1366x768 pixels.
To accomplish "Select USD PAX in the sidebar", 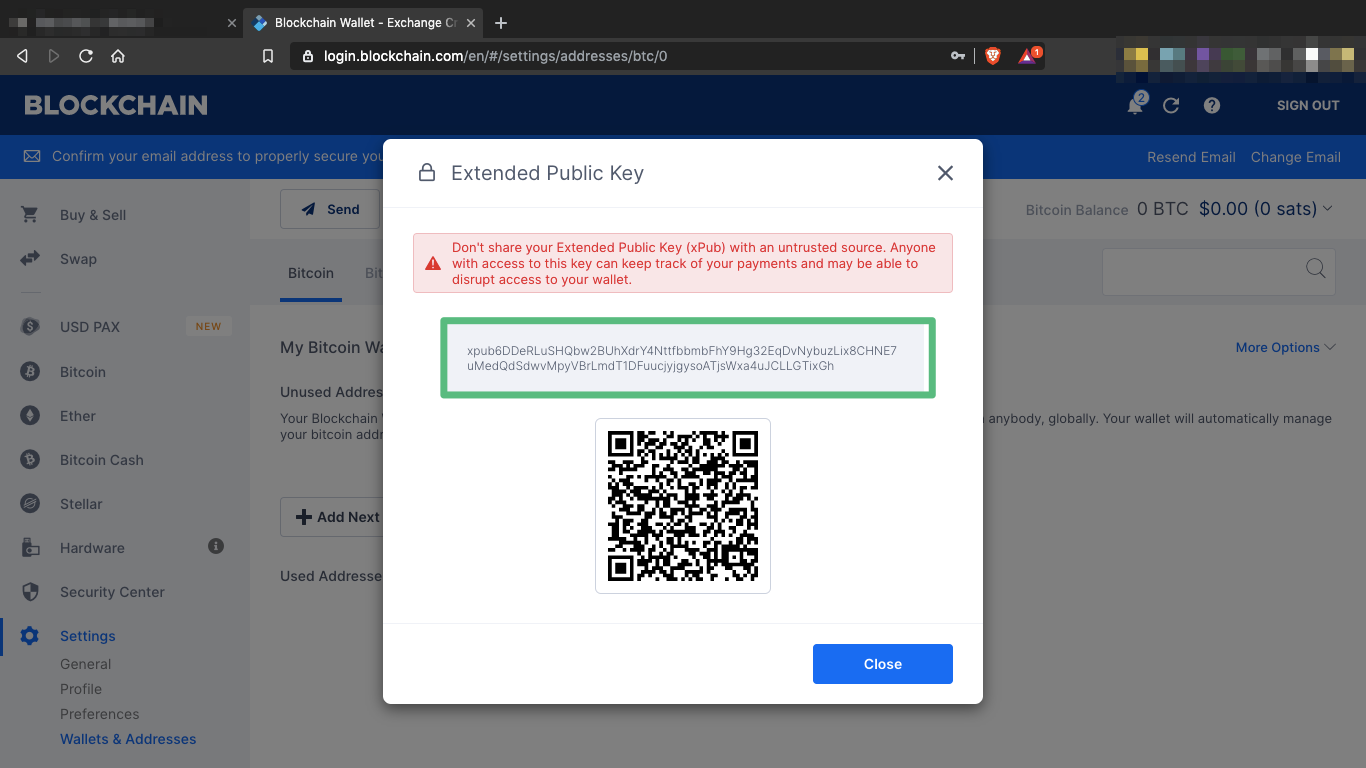I will coord(90,327).
